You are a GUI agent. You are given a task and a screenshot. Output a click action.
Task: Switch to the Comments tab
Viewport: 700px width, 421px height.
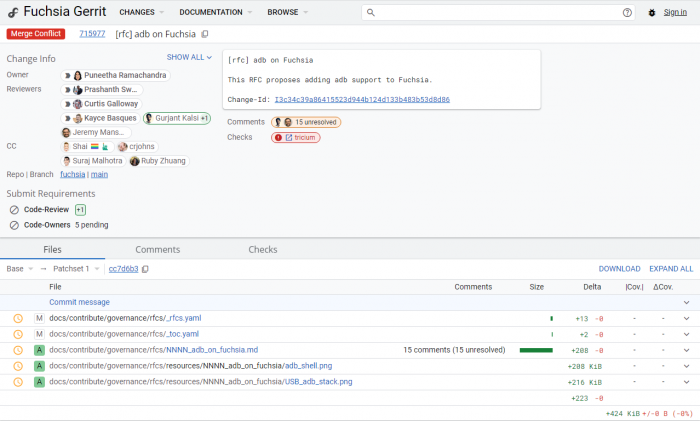point(158,250)
